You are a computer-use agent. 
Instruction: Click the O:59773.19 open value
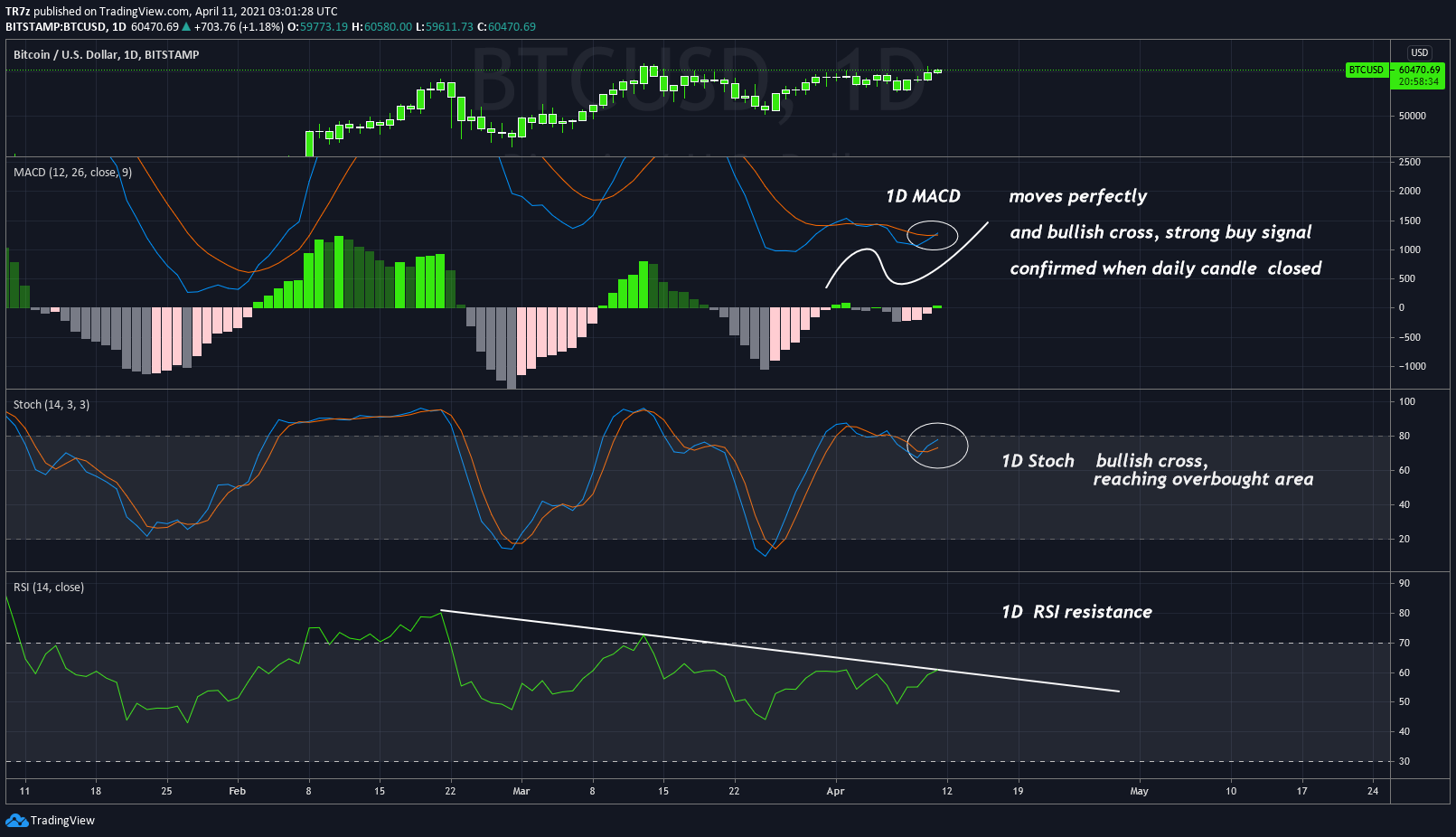coord(317,27)
